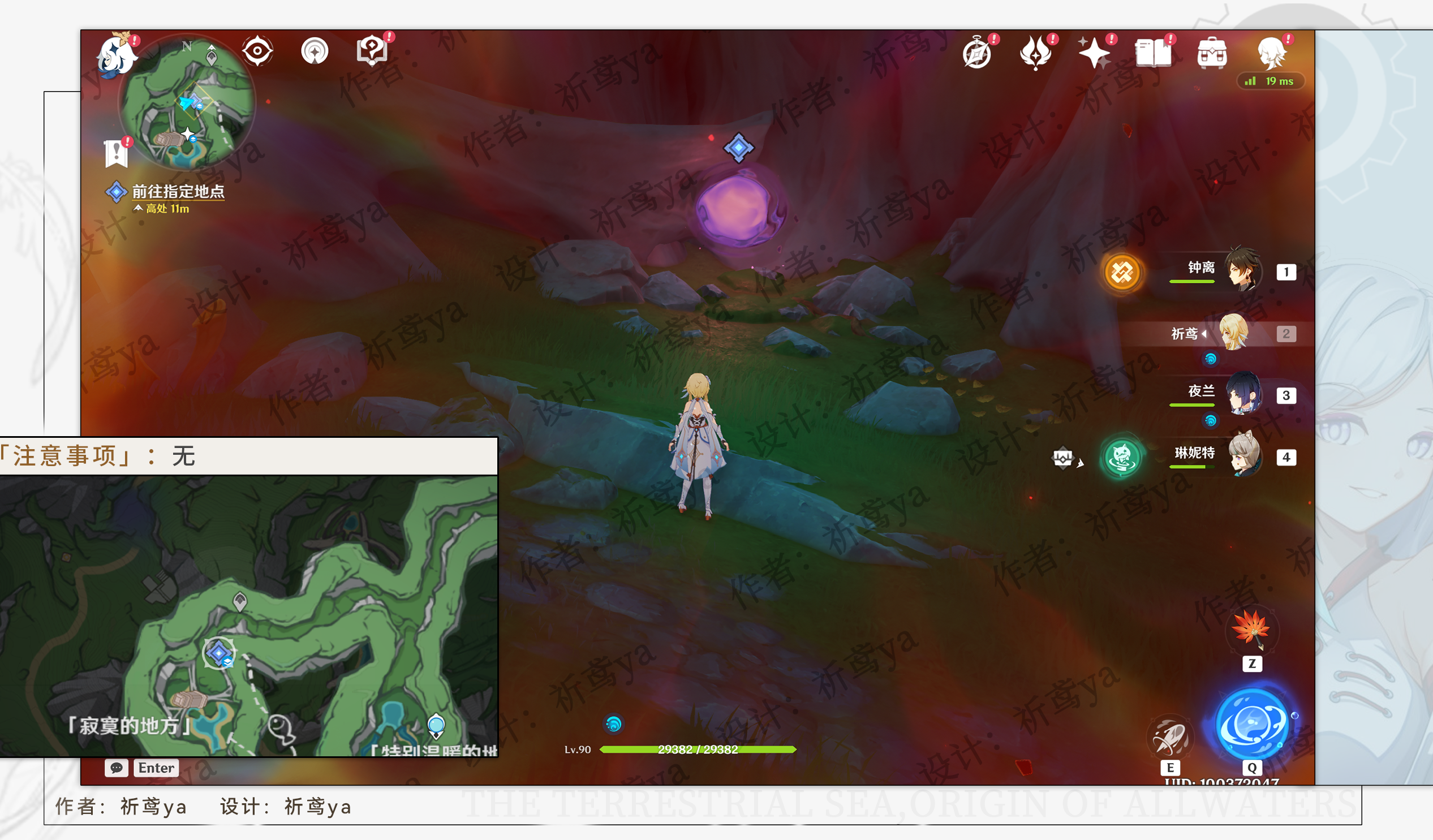Toggle the elemental sight eye icon
The width and height of the screenshot is (1433, 840).
[x=257, y=51]
